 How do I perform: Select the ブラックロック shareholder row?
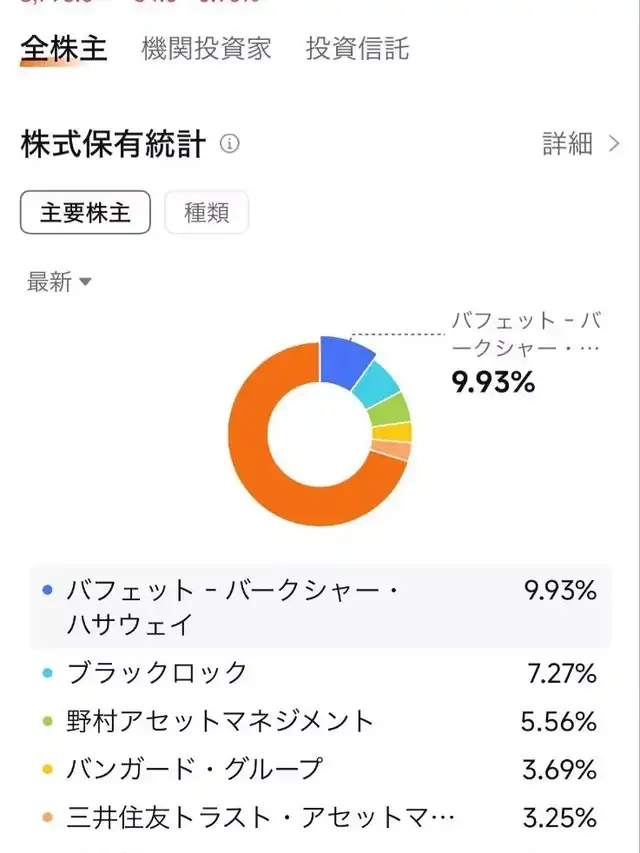pos(320,673)
